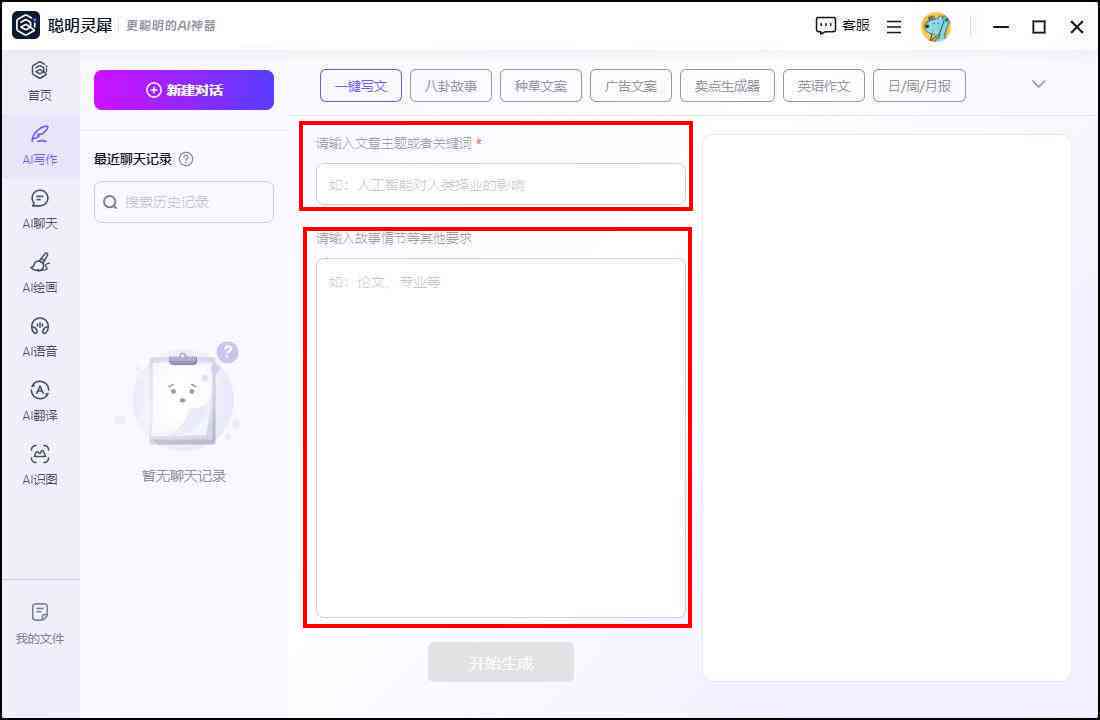The image size is (1100, 720).
Task: Click the empty output result panel
Action: tap(886, 408)
